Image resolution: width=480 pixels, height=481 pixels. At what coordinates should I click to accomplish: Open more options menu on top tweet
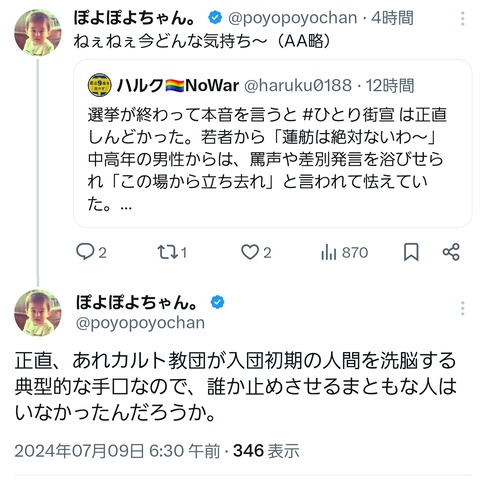pyautogui.click(x=462, y=19)
